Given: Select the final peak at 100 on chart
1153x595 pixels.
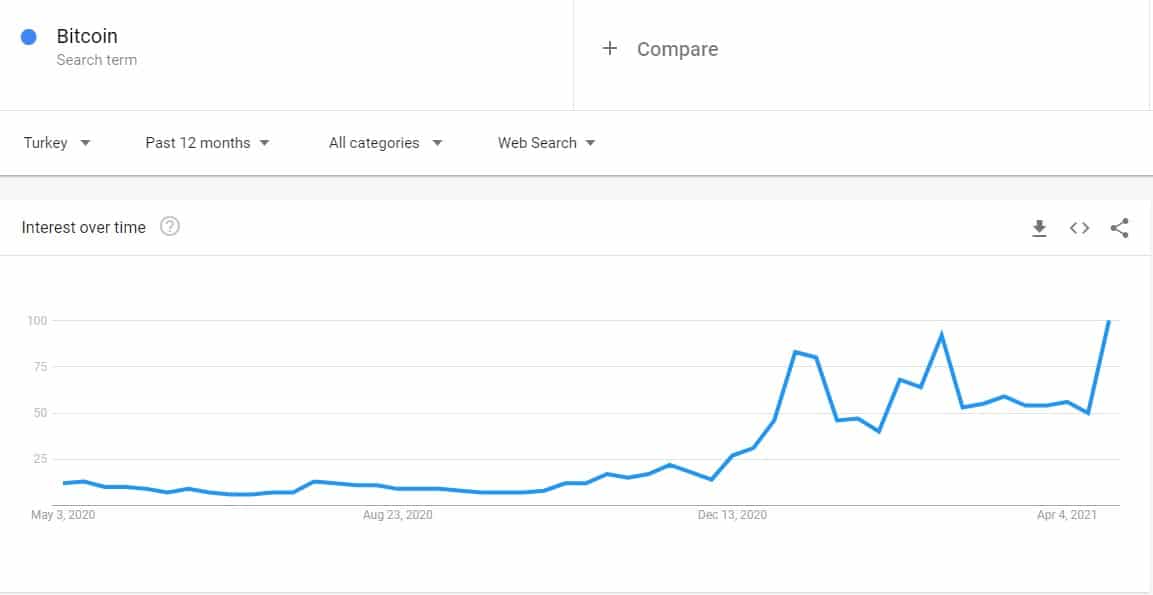Looking at the screenshot, I should pos(1108,321).
